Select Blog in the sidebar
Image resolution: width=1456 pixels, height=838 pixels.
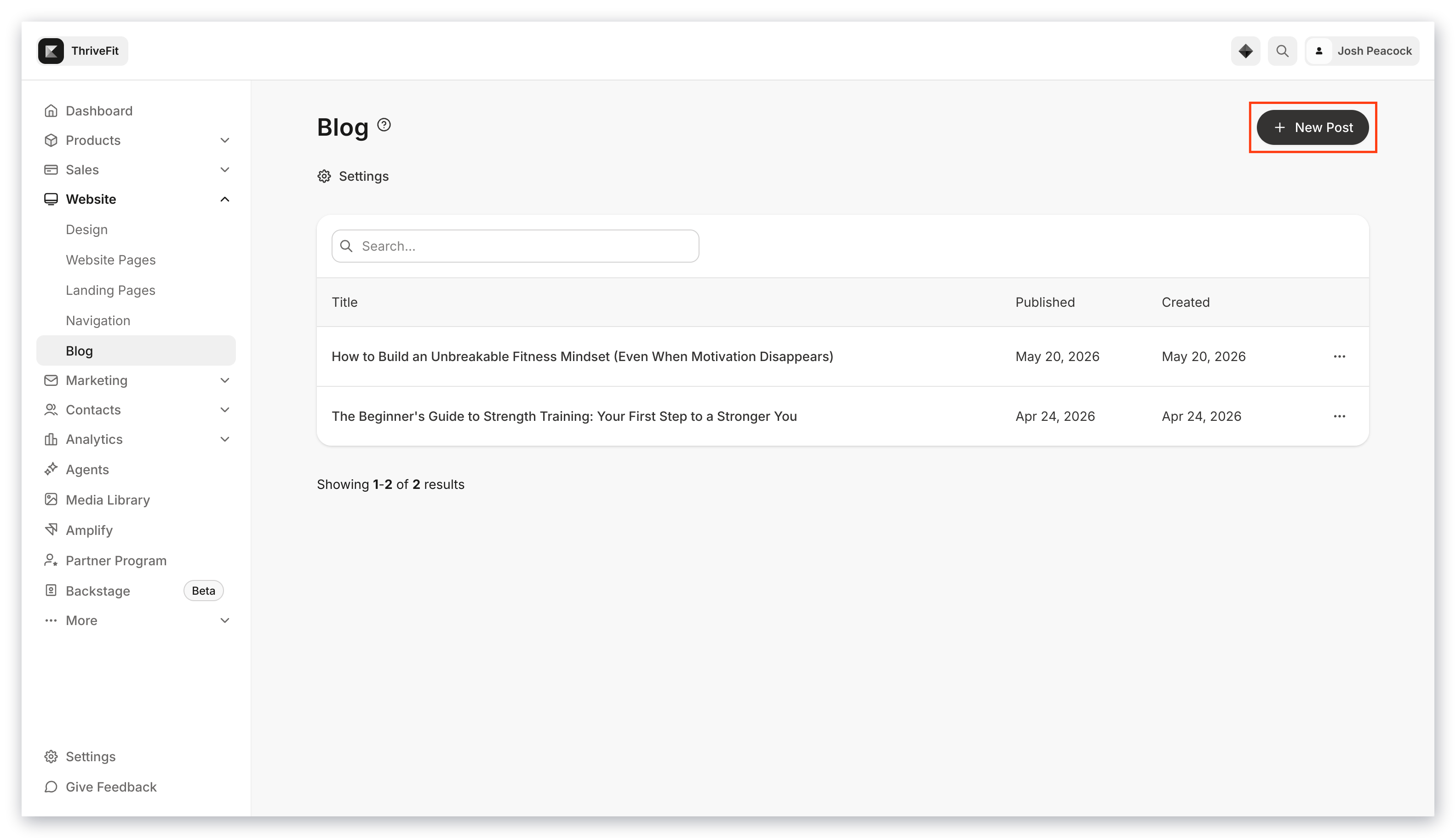pyautogui.click(x=136, y=350)
